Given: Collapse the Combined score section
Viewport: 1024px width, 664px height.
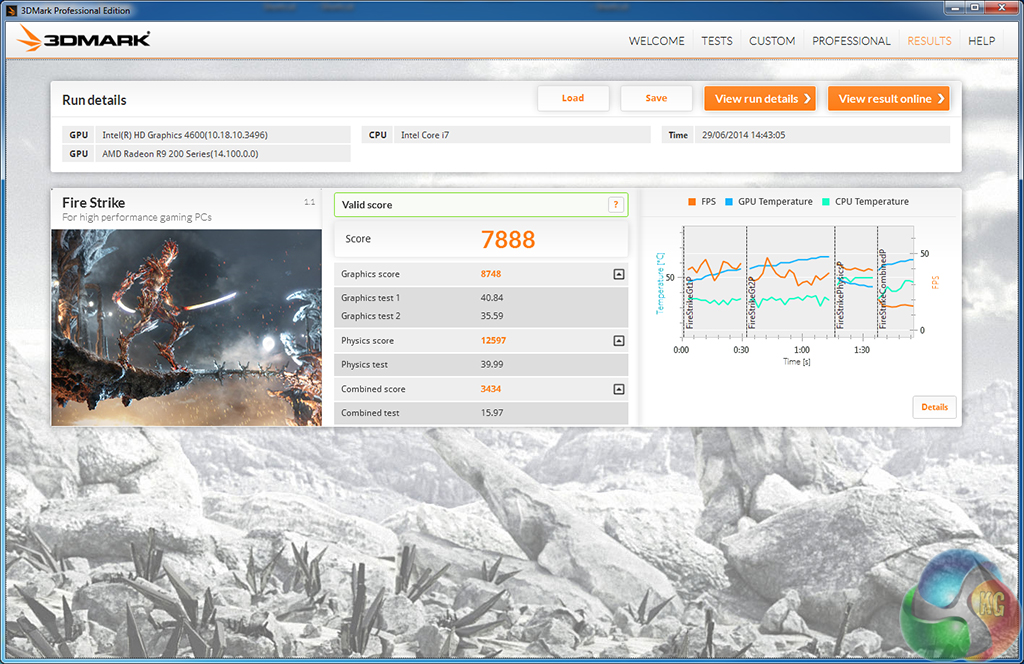Looking at the screenshot, I should tap(618, 389).
